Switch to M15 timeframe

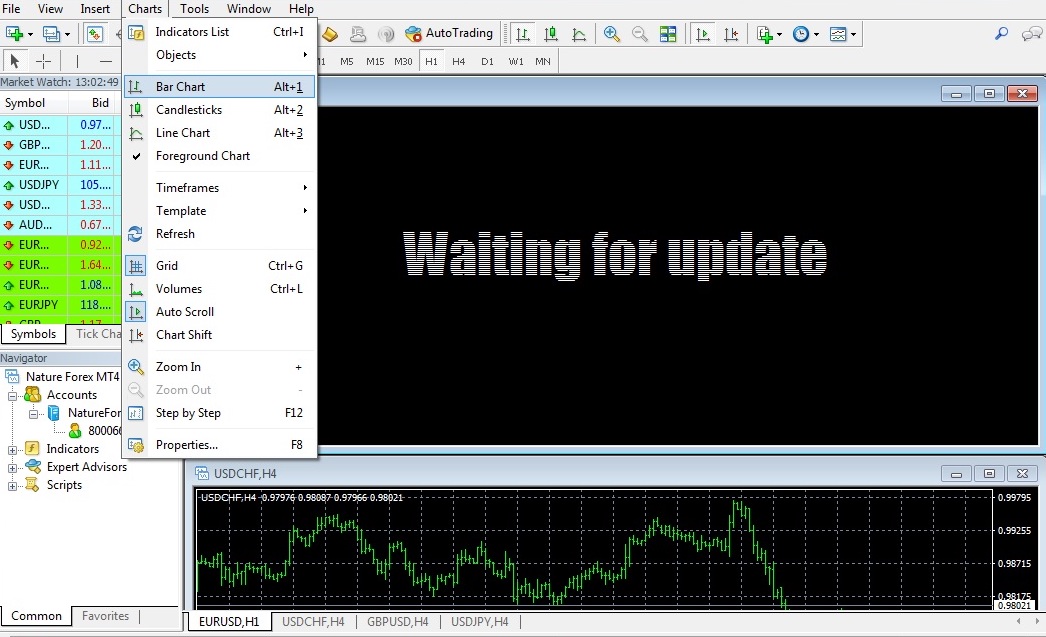tap(375, 61)
